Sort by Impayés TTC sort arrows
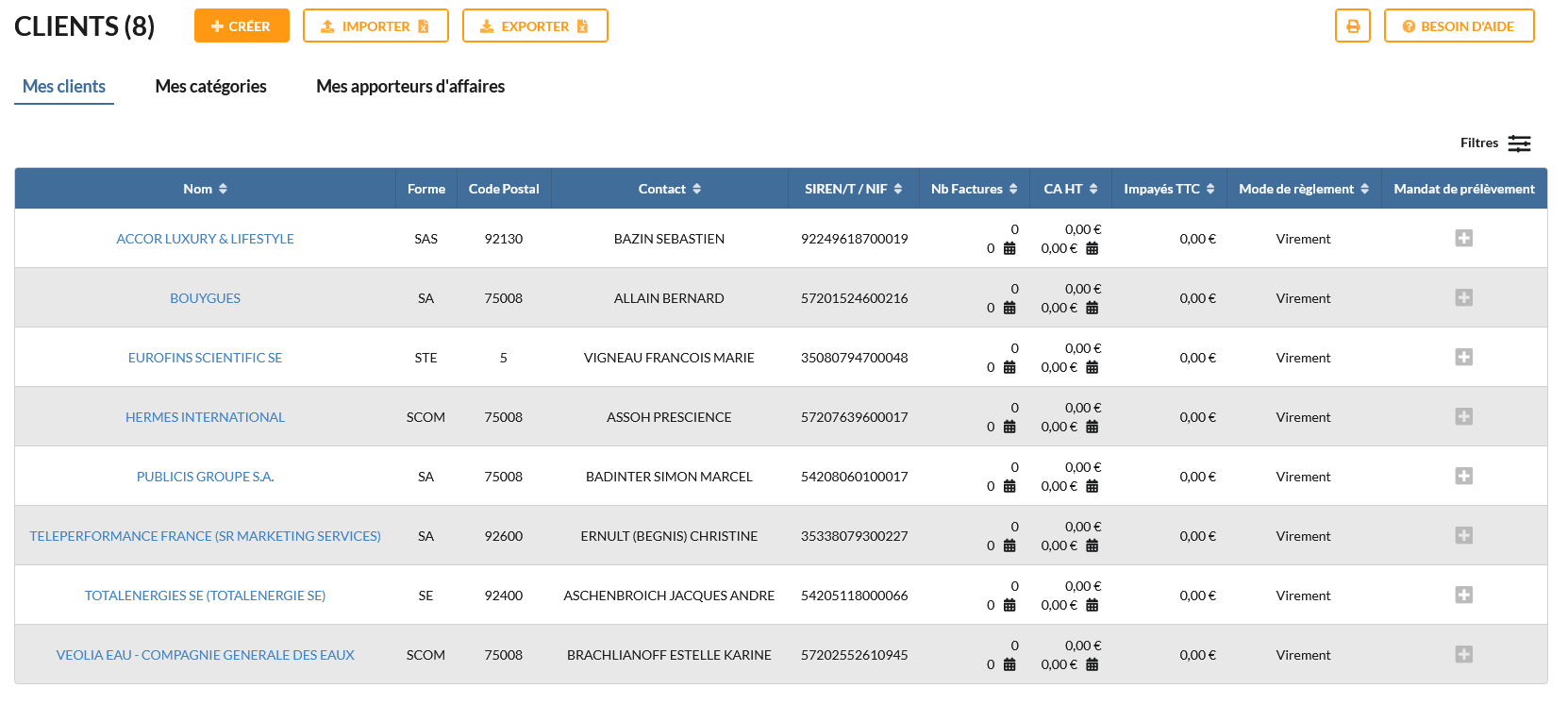The width and height of the screenshot is (1568, 705). tap(1210, 189)
